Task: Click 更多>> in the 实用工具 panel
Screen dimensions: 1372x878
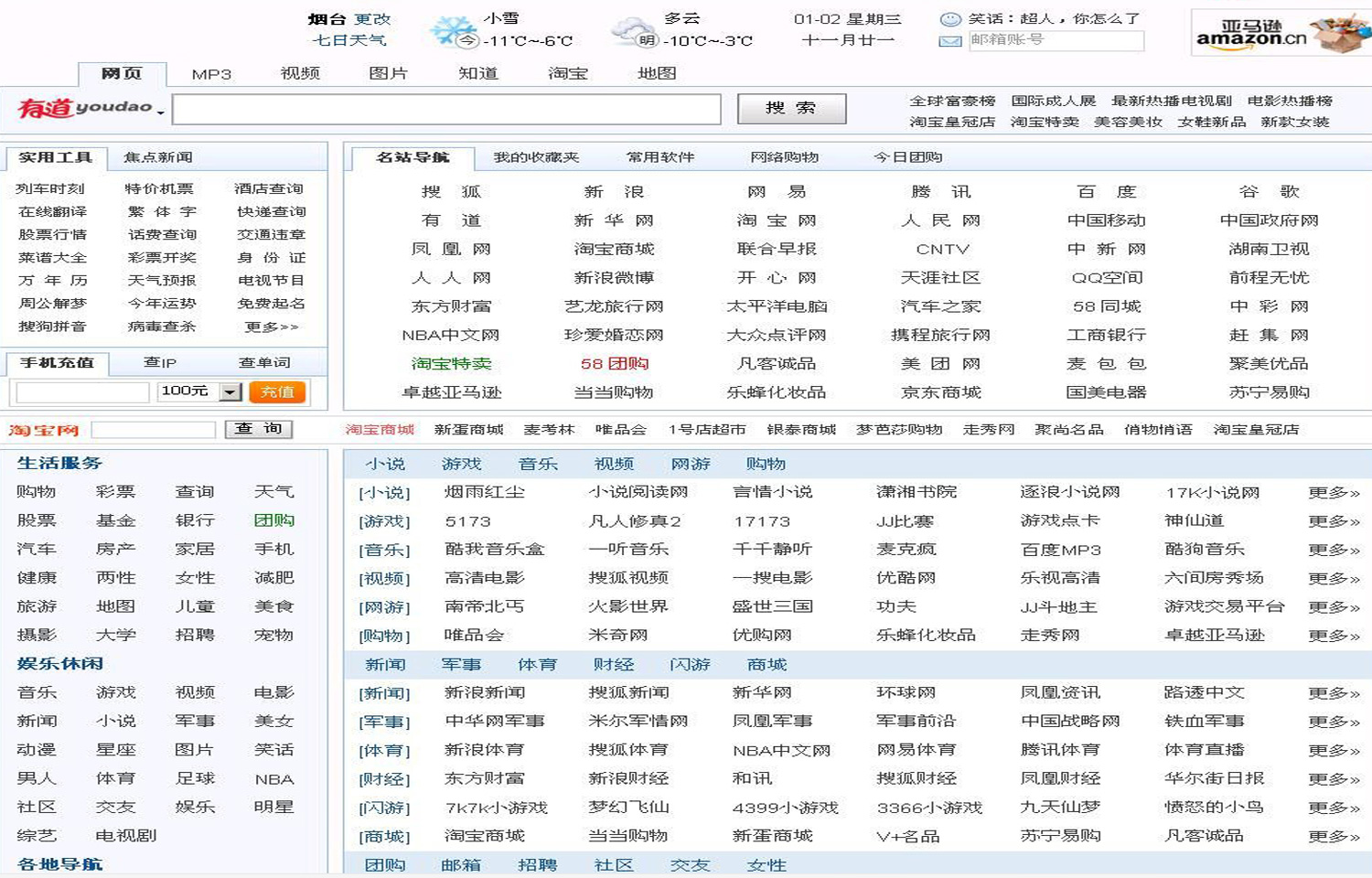Action: (x=271, y=327)
